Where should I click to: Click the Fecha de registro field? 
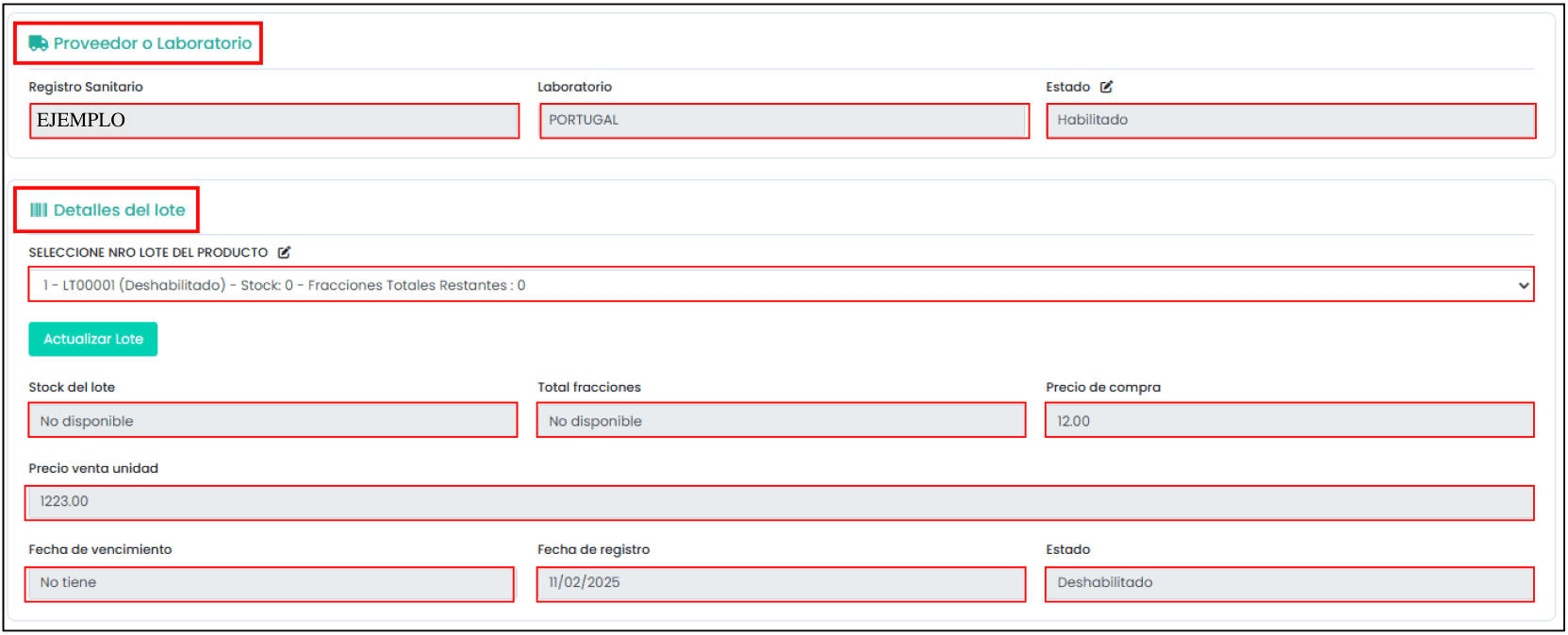781,583
